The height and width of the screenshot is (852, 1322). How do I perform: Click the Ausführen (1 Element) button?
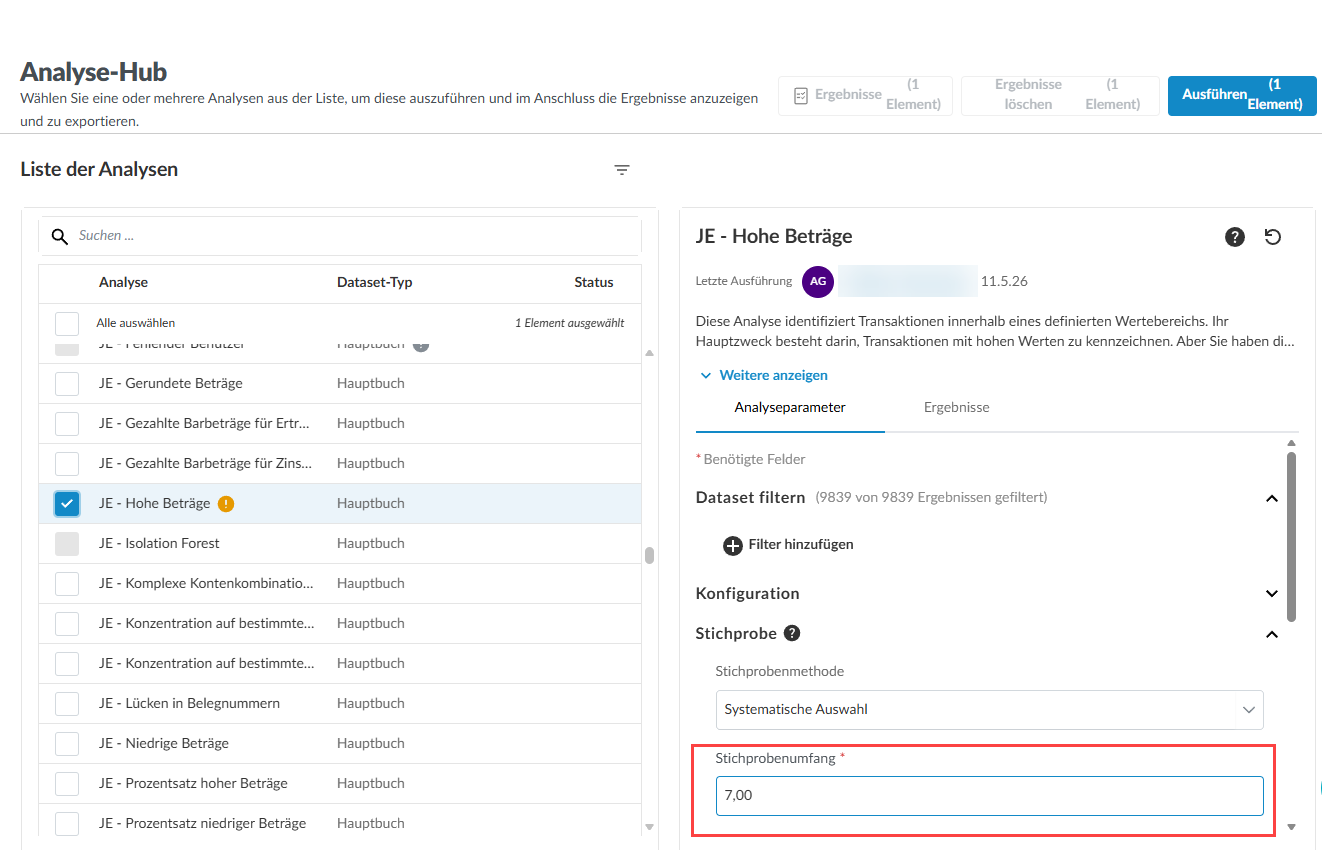pyautogui.click(x=1242, y=95)
